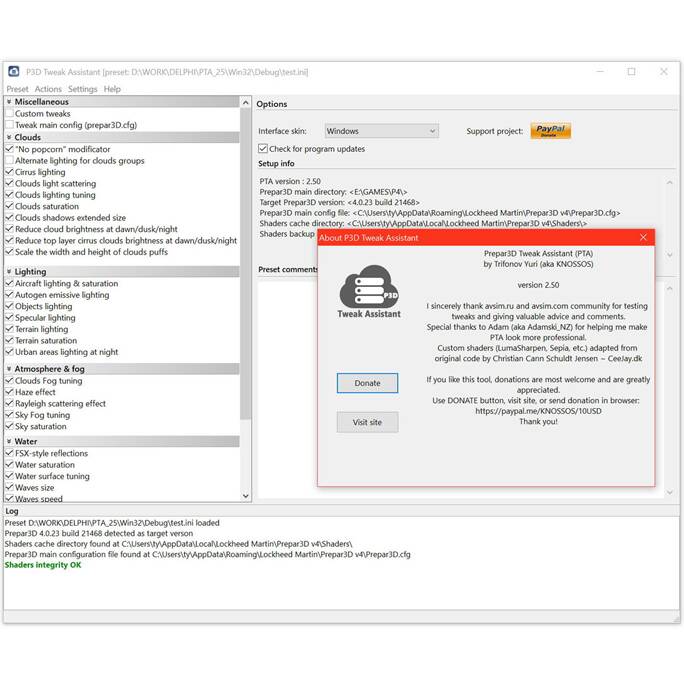The width and height of the screenshot is (684, 684).
Task: Toggle Rayleigh scattering effect
Action: [x=10, y=404]
